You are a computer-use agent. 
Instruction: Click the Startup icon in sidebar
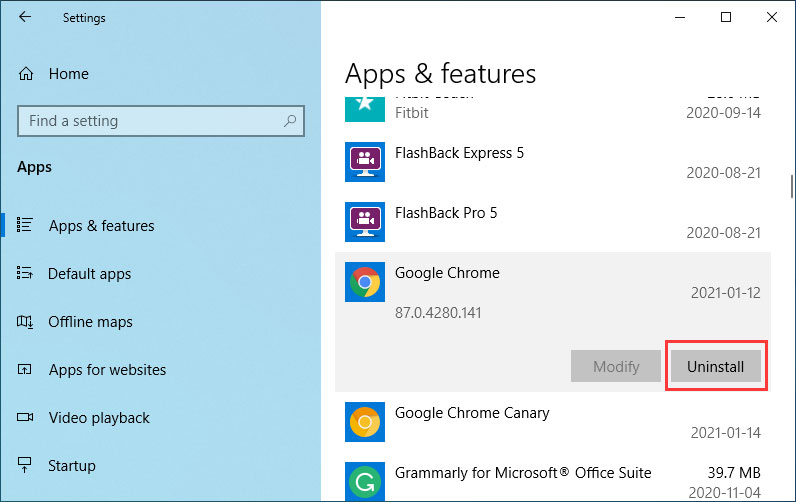tap(24, 464)
